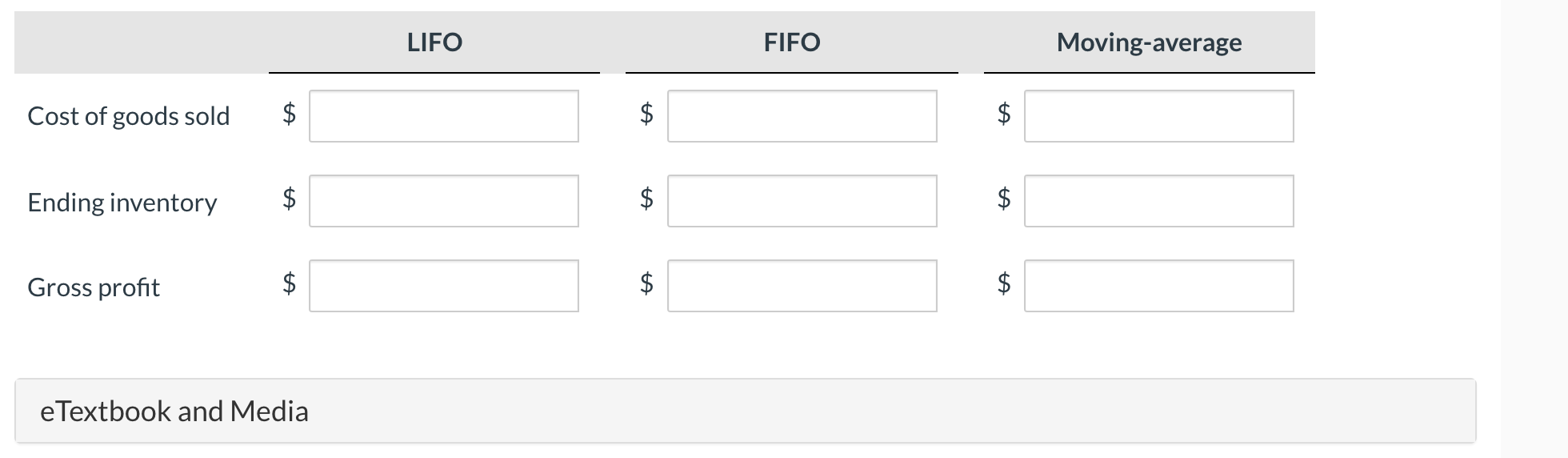Viewport: 1568px width, 458px height.
Task: Click dollar sign beside LIFO Gross profit
Action: tap(290, 283)
